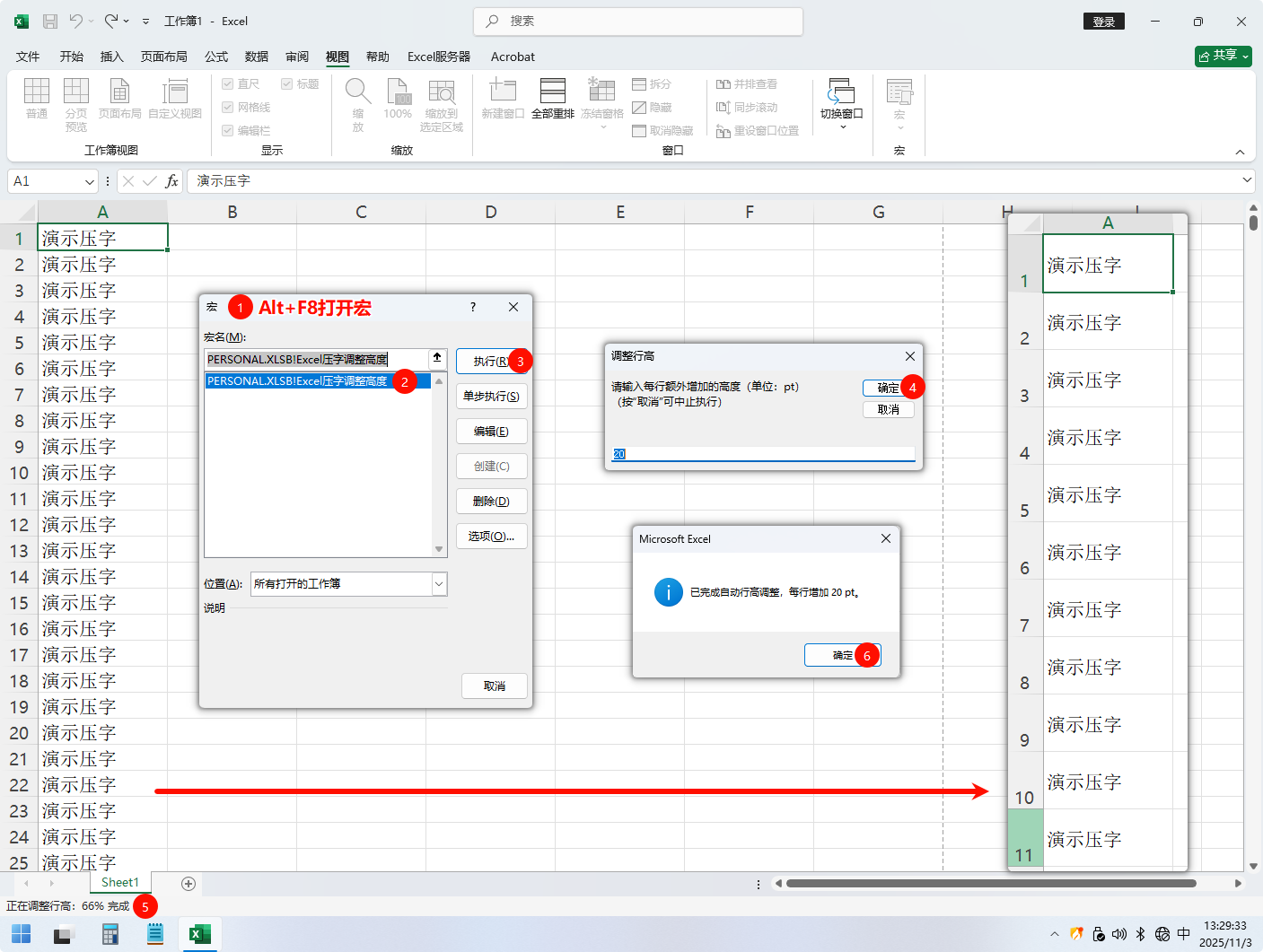Click the Save icon in the title bar
Screen dimensions: 1263x952
50,21
